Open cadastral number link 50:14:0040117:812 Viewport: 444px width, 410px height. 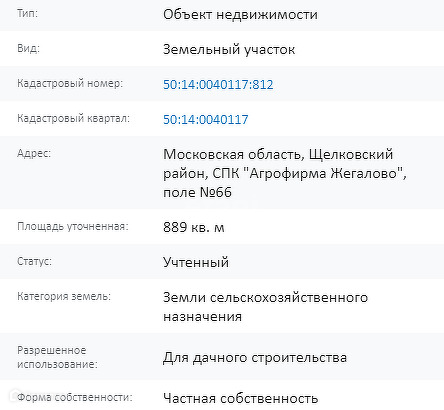(x=218, y=85)
